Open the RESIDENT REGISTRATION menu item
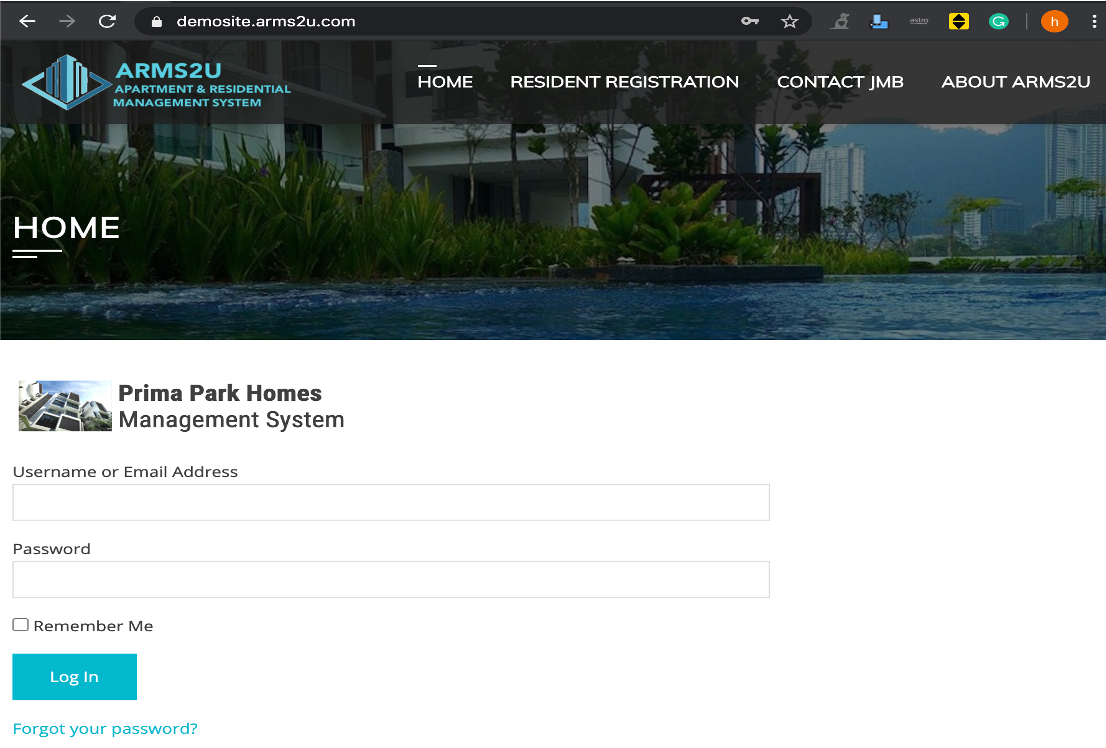This screenshot has width=1106, height=748. [x=624, y=82]
